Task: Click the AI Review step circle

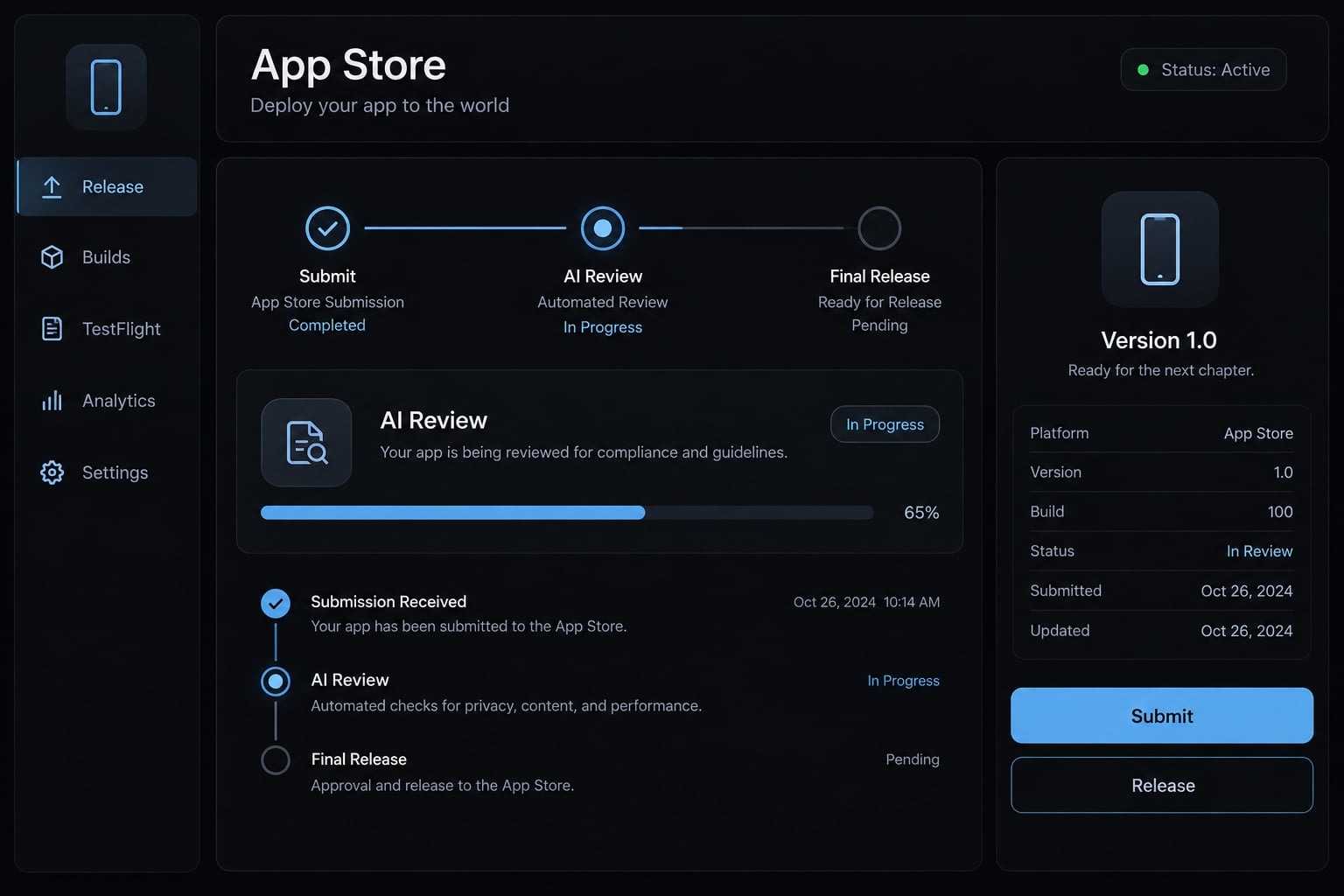Action: click(603, 228)
